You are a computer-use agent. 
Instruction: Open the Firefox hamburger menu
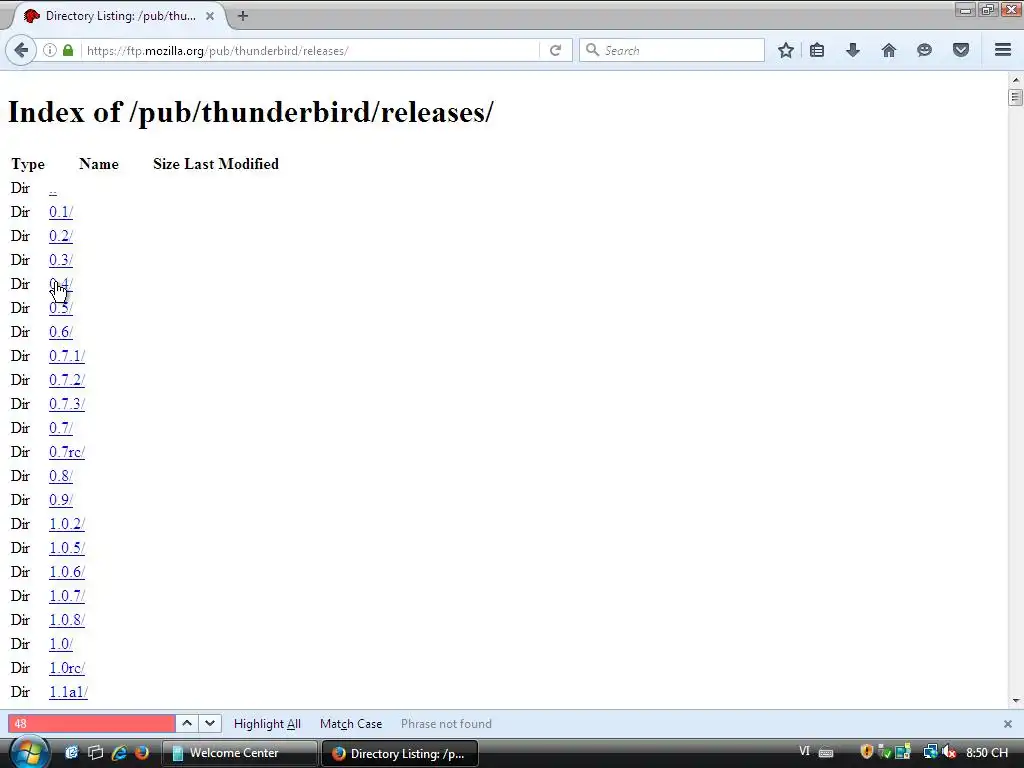pyautogui.click(x=1003, y=50)
